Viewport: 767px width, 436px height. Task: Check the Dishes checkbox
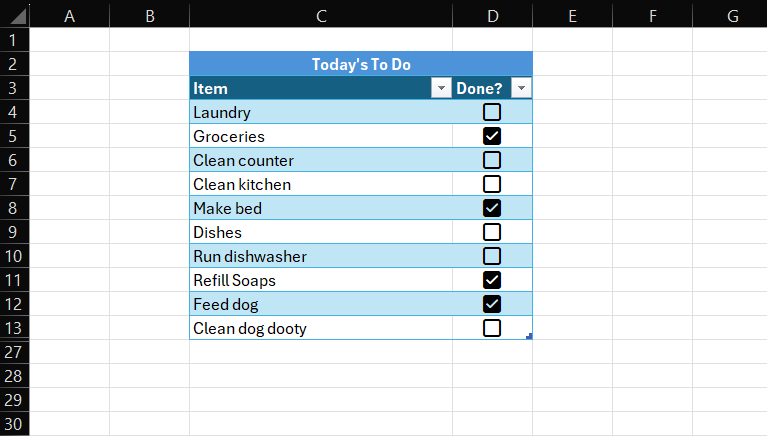[492, 232]
